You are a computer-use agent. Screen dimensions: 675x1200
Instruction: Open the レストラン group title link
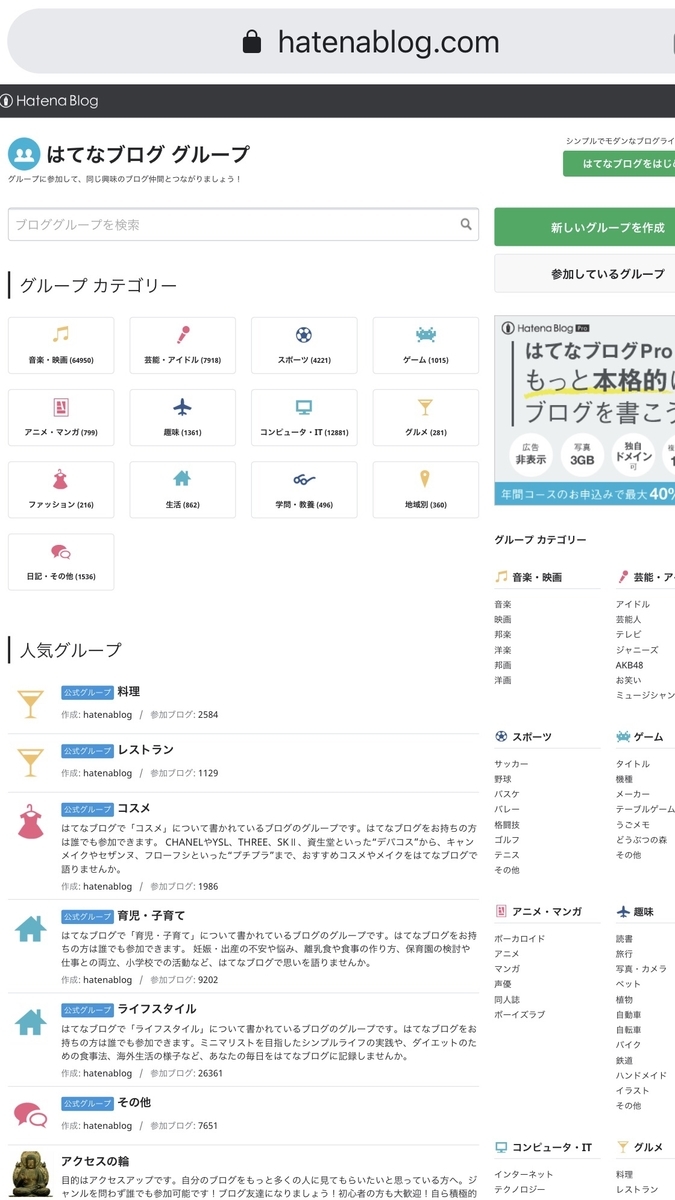[x=145, y=750]
